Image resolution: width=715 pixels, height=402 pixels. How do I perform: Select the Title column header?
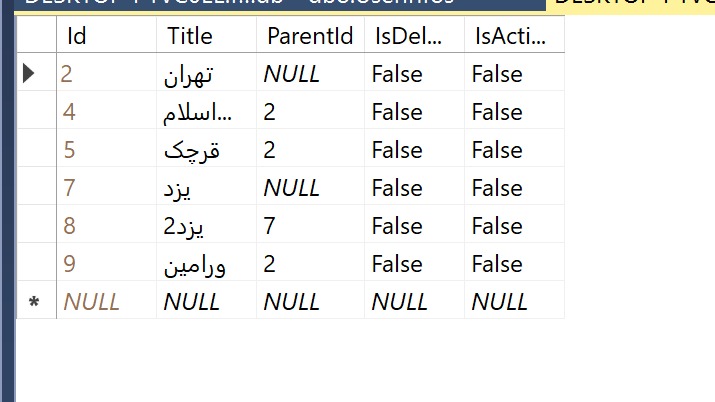click(207, 35)
